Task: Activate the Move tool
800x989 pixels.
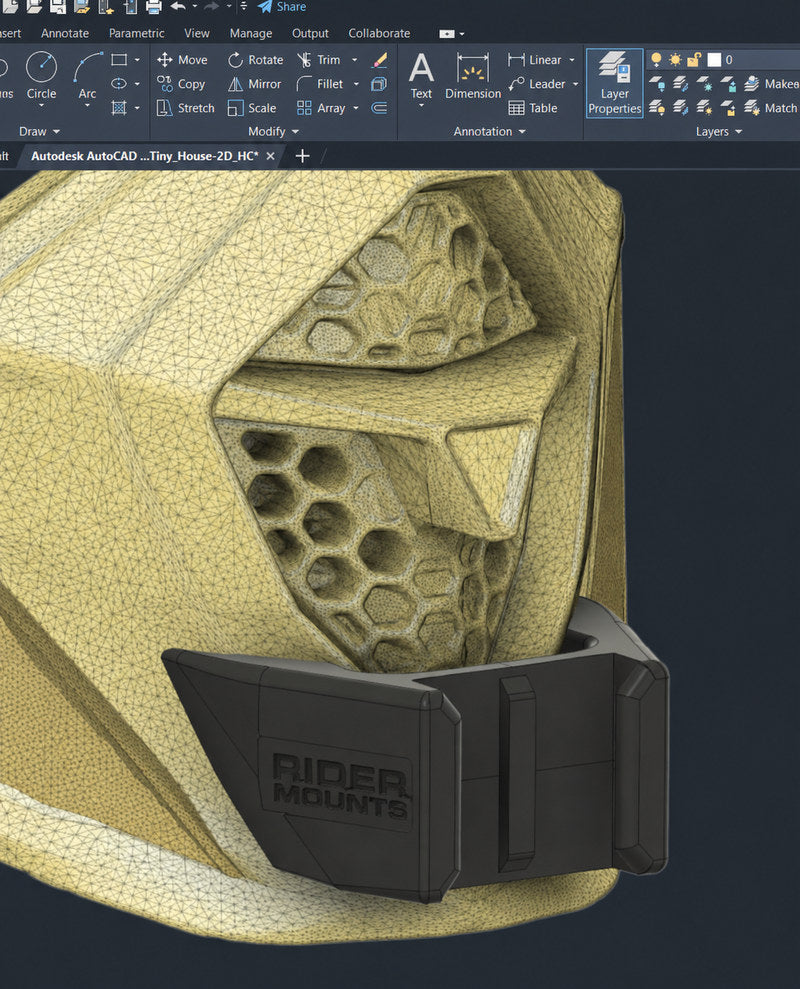Action: [x=182, y=60]
